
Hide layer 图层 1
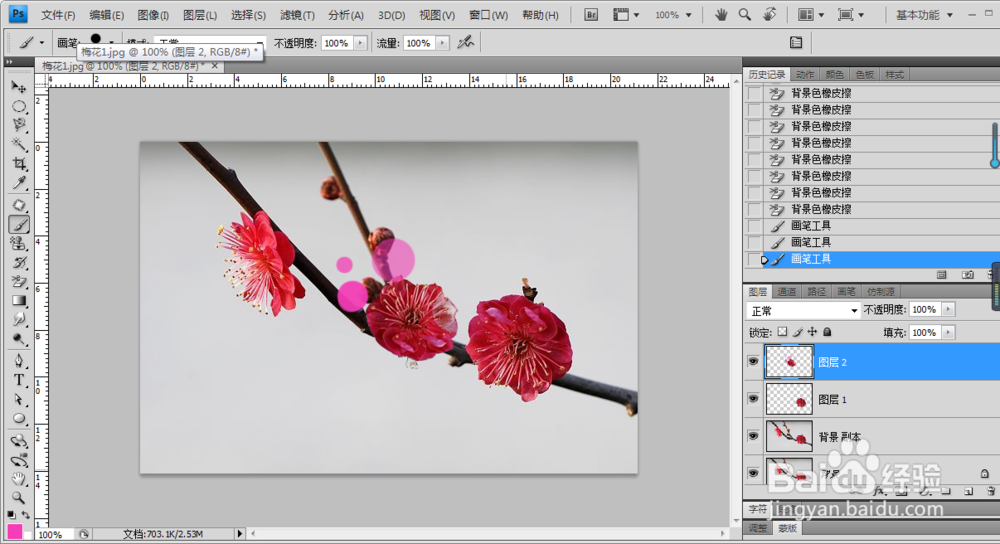tap(753, 399)
